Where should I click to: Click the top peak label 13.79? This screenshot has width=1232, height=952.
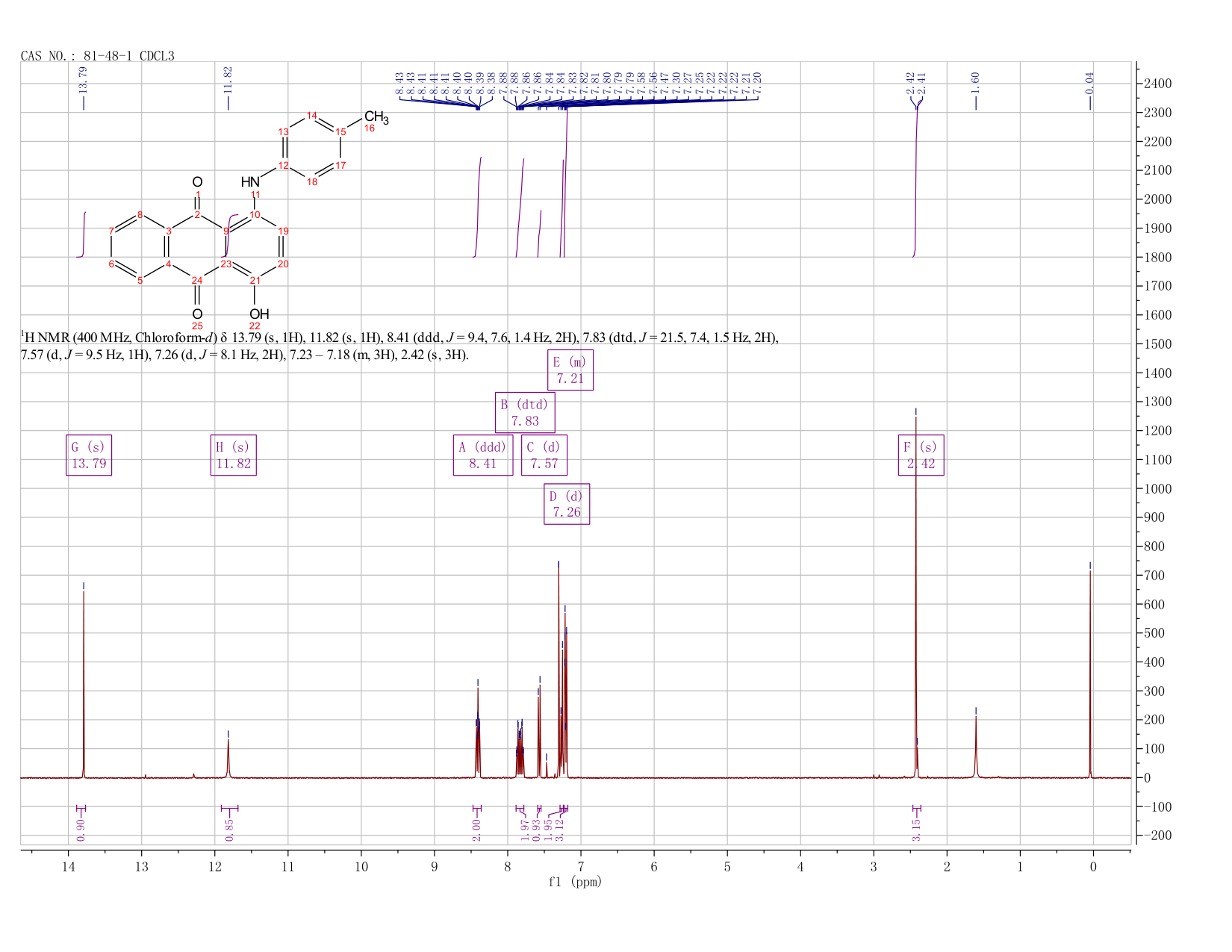click(x=83, y=80)
